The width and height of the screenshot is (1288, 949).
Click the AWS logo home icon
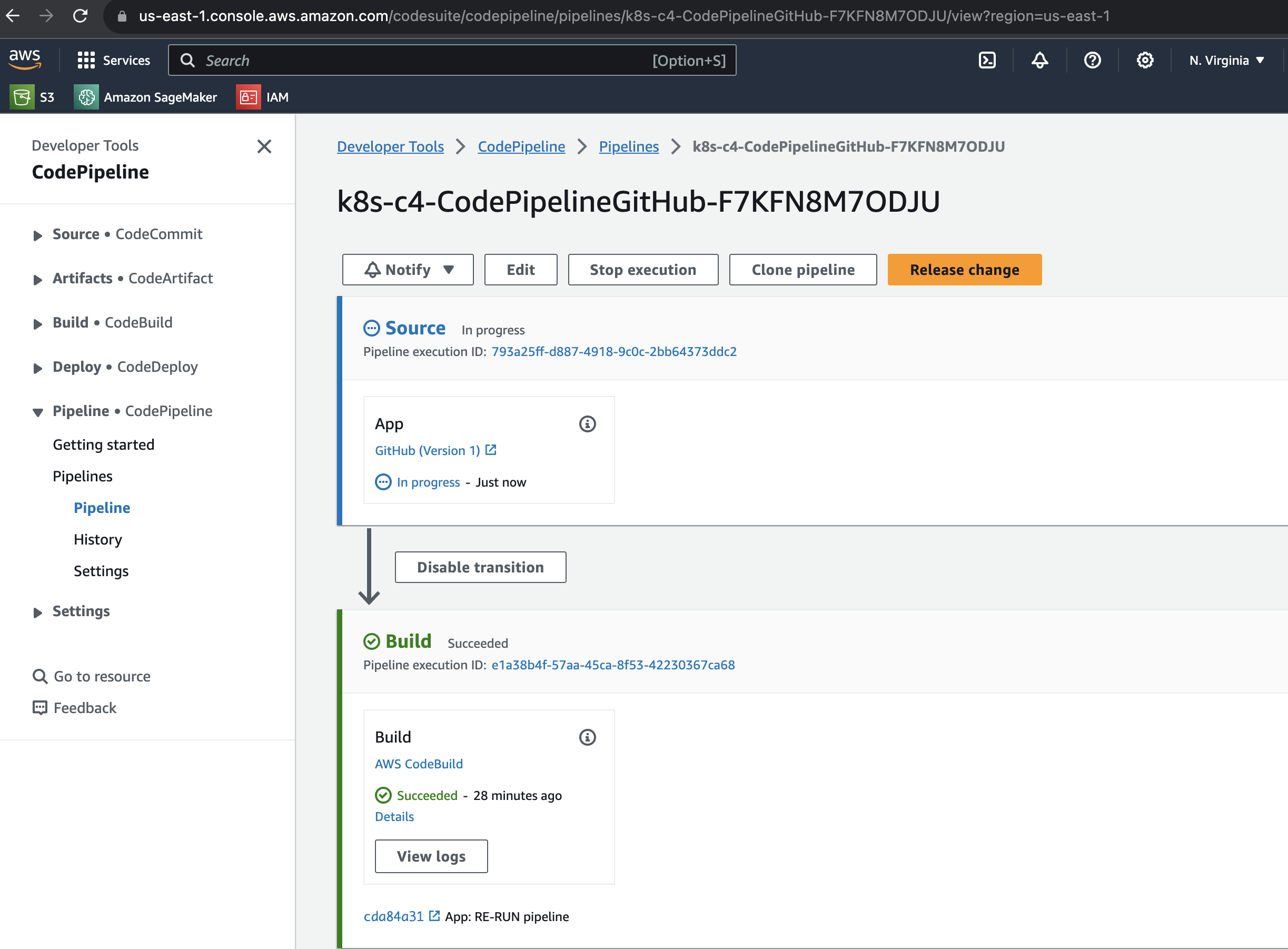[25, 59]
